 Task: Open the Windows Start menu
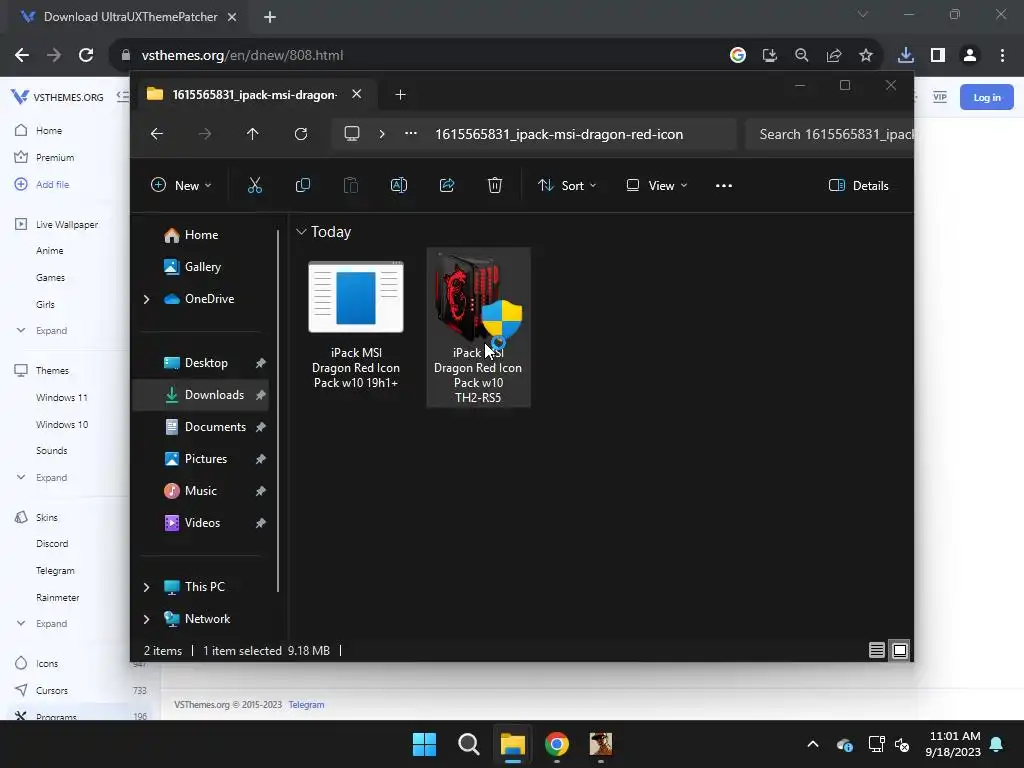coord(424,744)
